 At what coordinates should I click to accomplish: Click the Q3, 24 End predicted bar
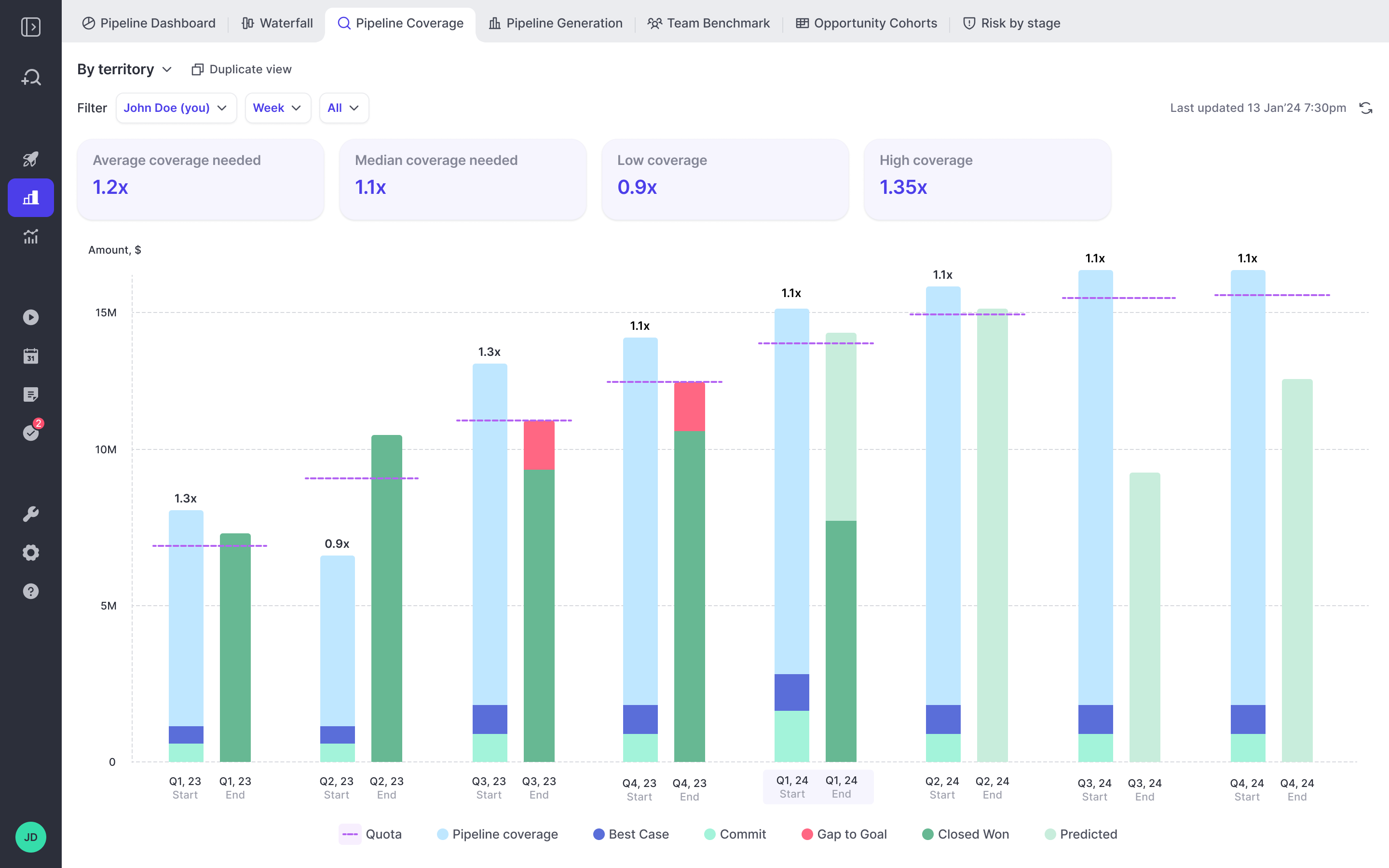click(x=1144, y=617)
